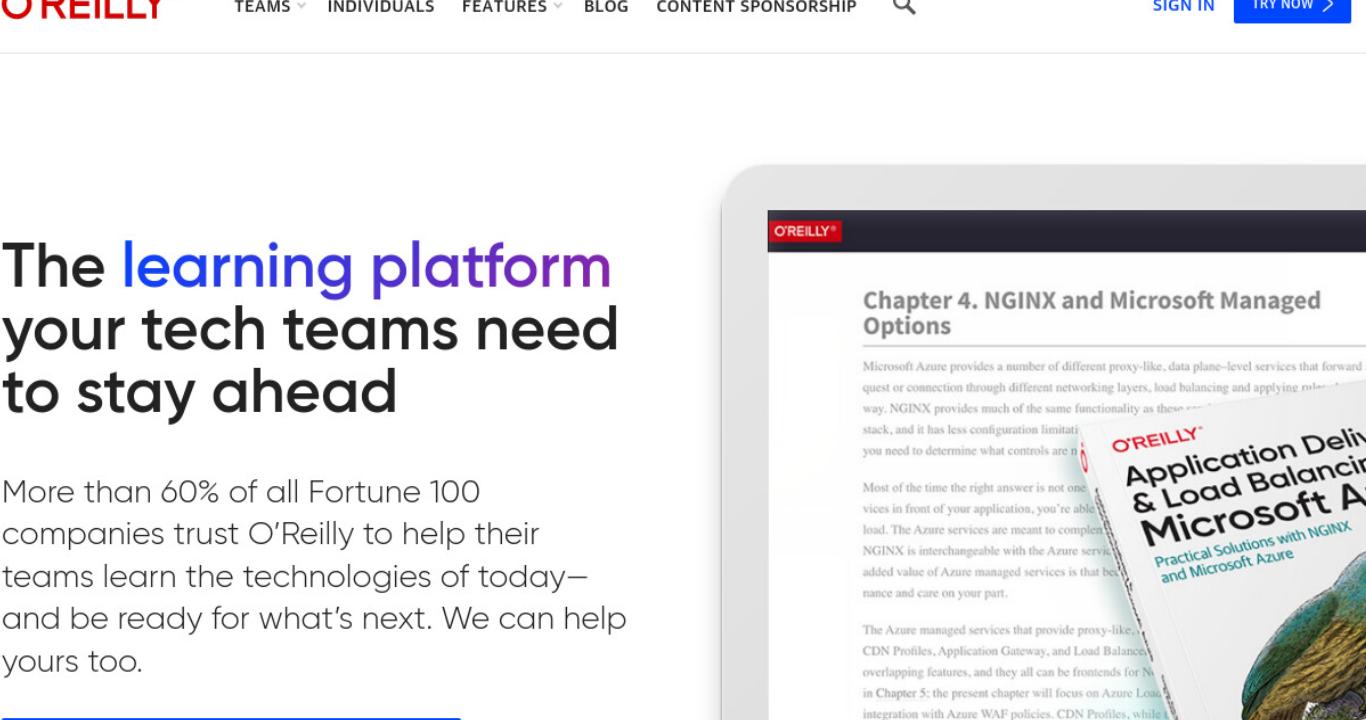The height and width of the screenshot is (720, 1366).
Task: Open the Individuals page
Action: [381, 7]
